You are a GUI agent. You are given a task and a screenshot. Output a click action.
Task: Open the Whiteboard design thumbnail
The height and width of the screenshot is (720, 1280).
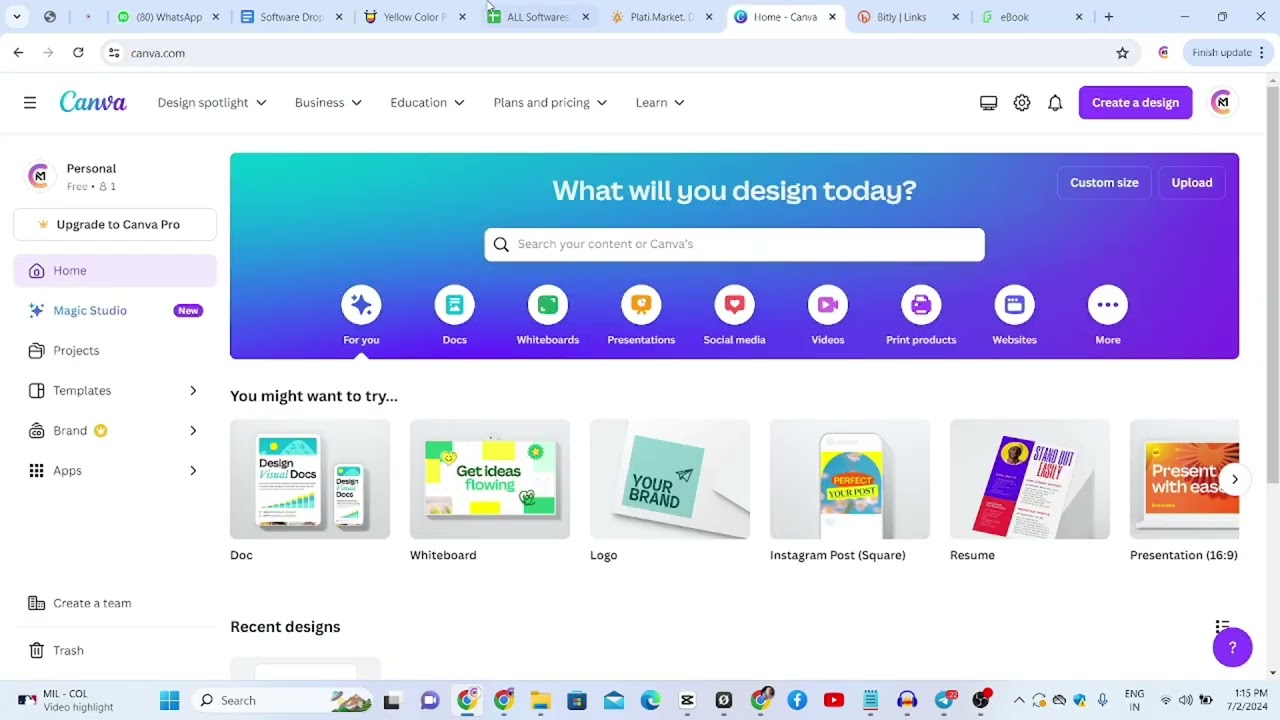[x=490, y=479]
